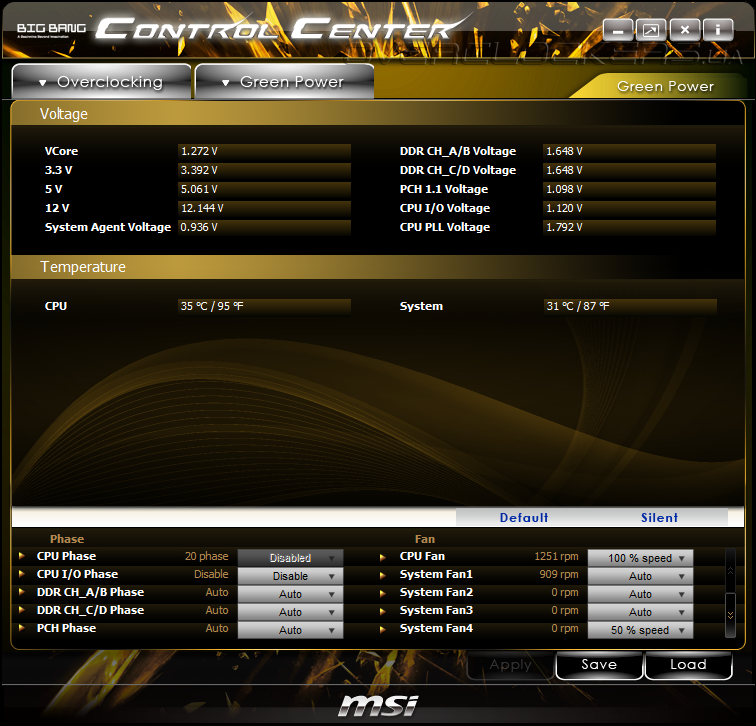The height and width of the screenshot is (726, 756).
Task: Click the PCH 1.1 Voltage 1.098 V value
Action: point(629,189)
